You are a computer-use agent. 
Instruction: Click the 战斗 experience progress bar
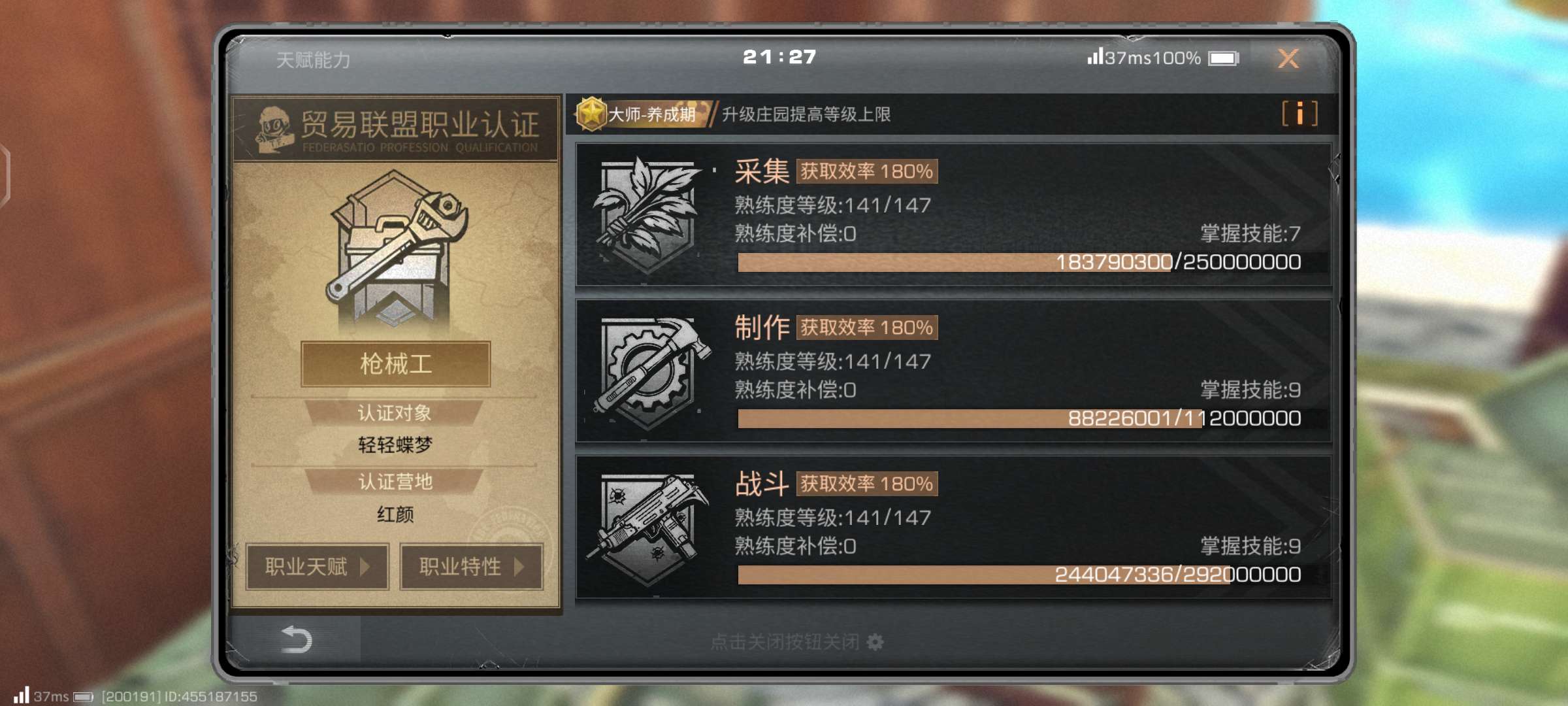(x=1019, y=575)
